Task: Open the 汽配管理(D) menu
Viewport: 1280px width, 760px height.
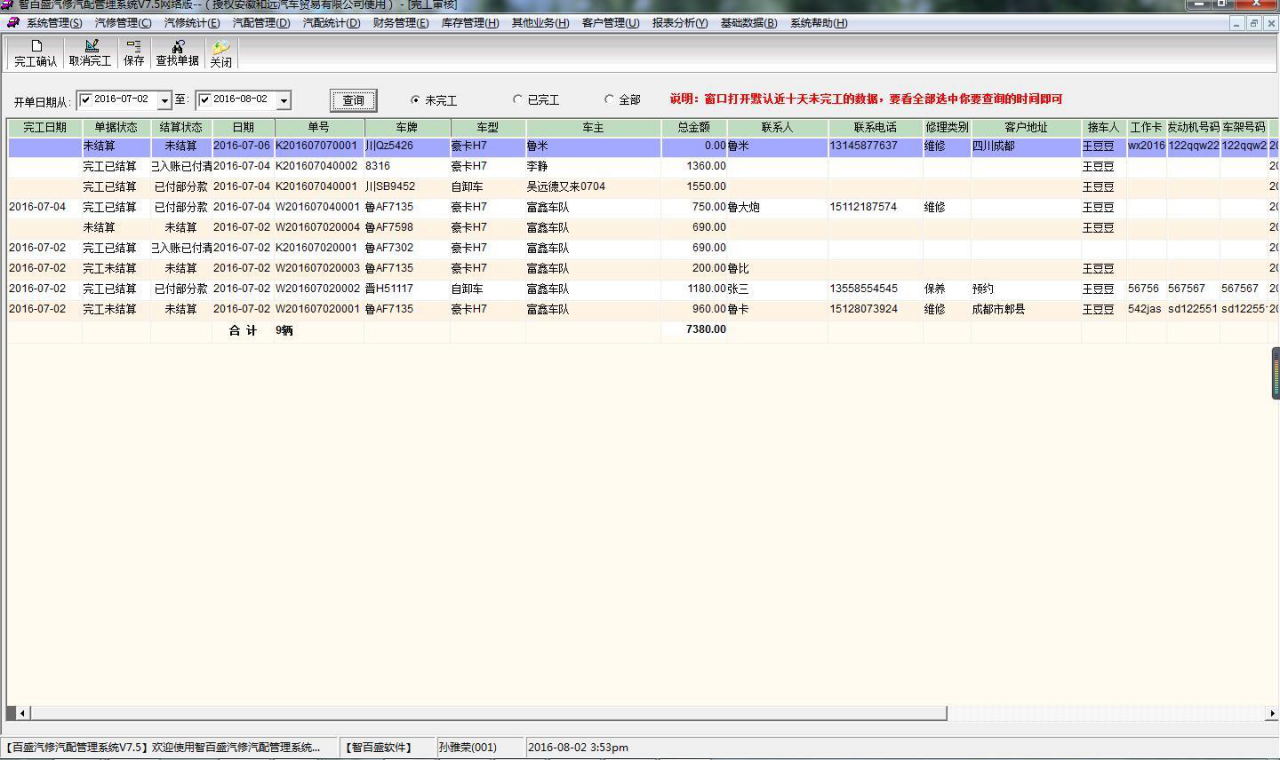Action: pos(261,23)
